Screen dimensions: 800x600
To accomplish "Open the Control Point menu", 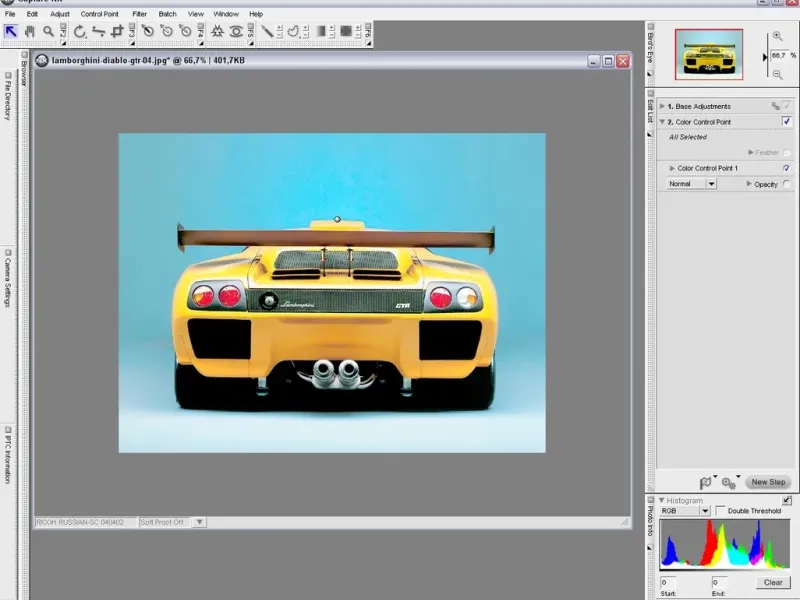I will pos(99,14).
